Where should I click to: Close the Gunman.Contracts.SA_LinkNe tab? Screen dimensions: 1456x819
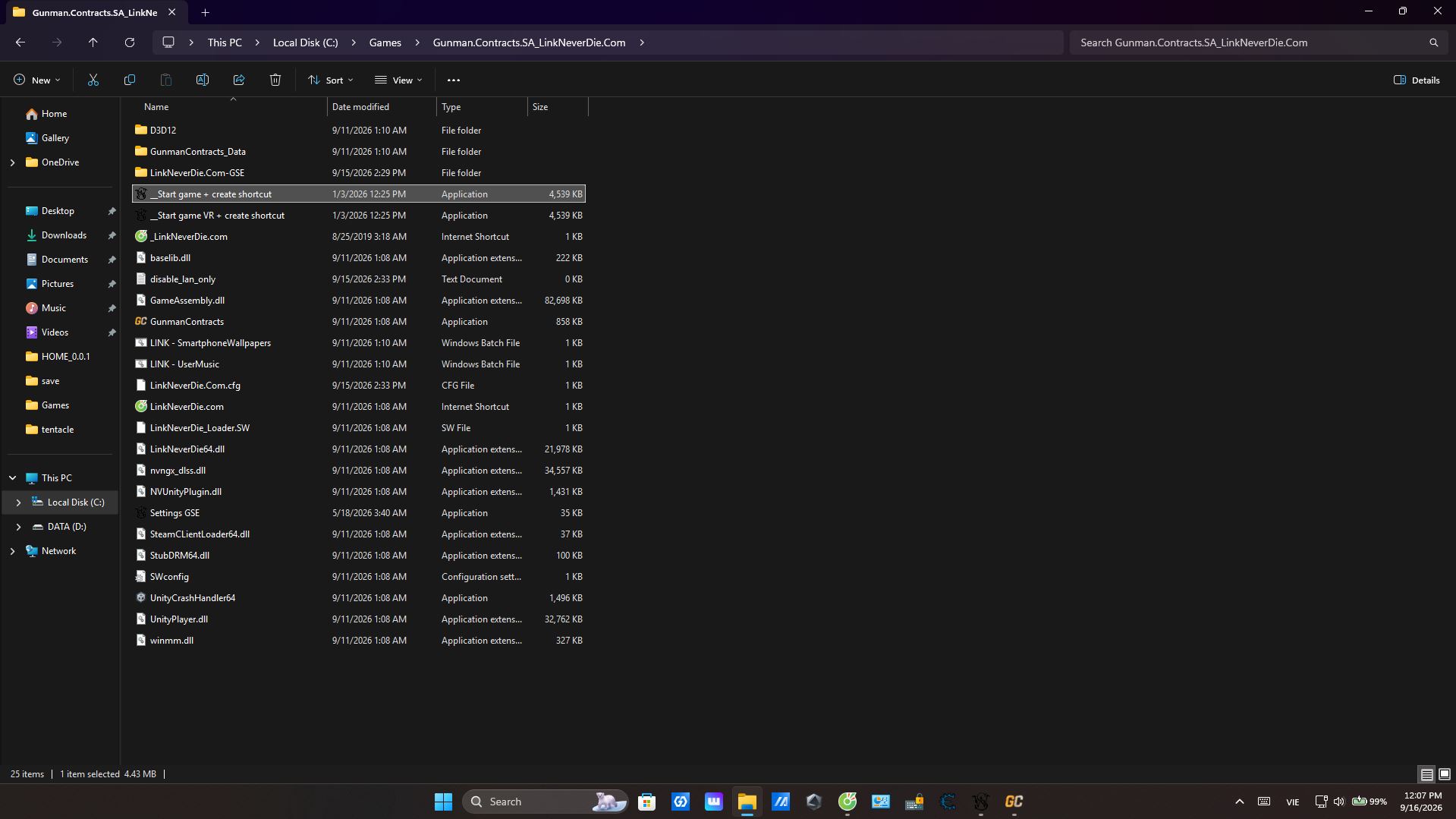(172, 12)
